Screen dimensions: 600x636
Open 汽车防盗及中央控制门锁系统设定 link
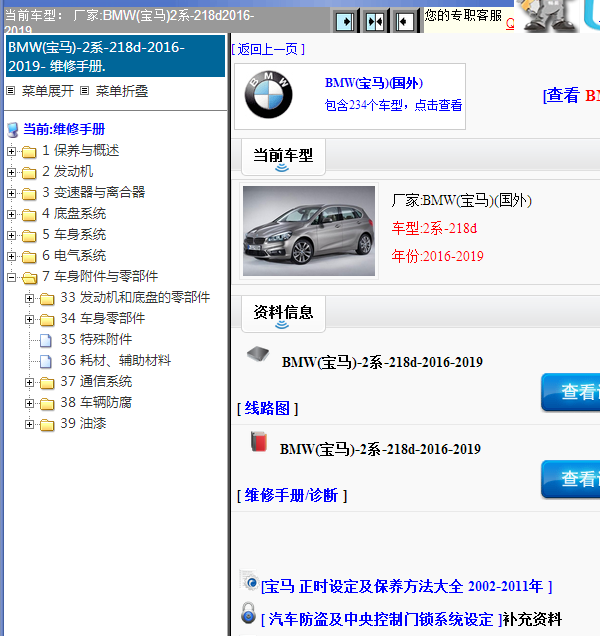point(382,619)
